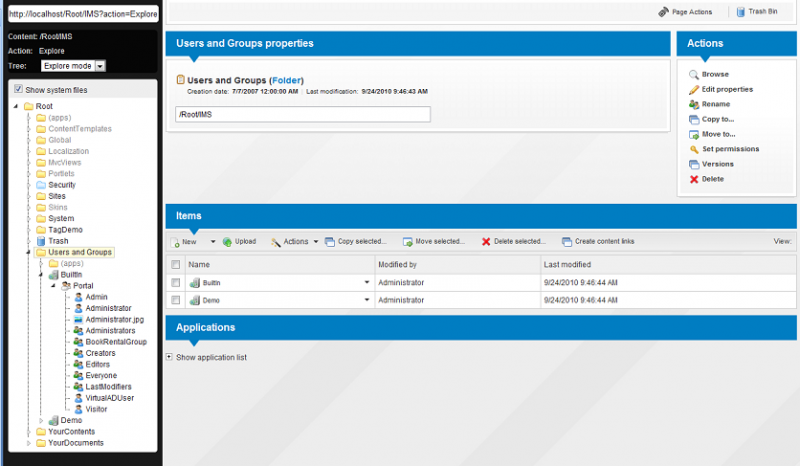800x466 pixels.
Task: Click the Move selected icon
Action: (408, 242)
